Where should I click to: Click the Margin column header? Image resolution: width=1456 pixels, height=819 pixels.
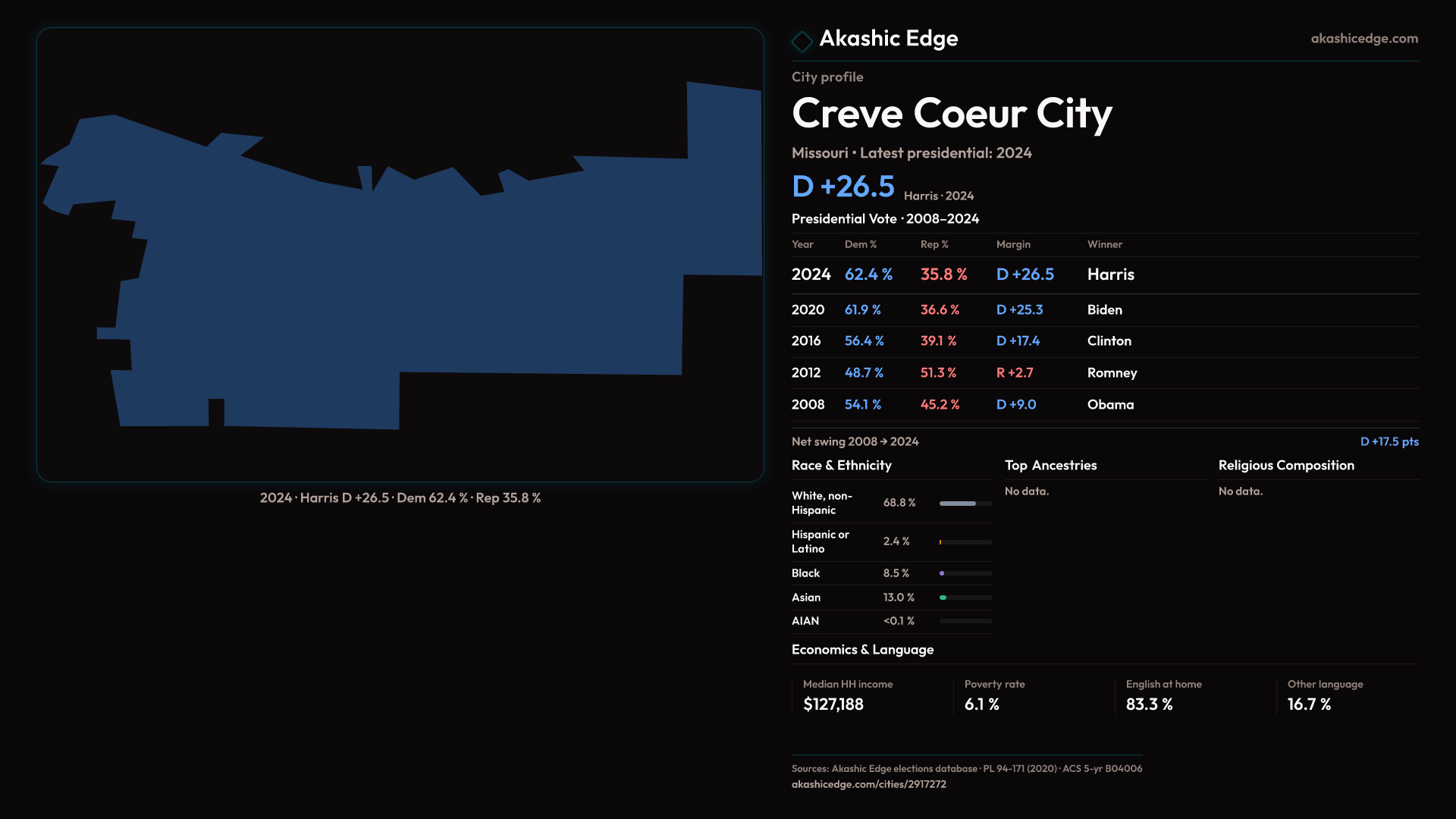tap(1013, 244)
